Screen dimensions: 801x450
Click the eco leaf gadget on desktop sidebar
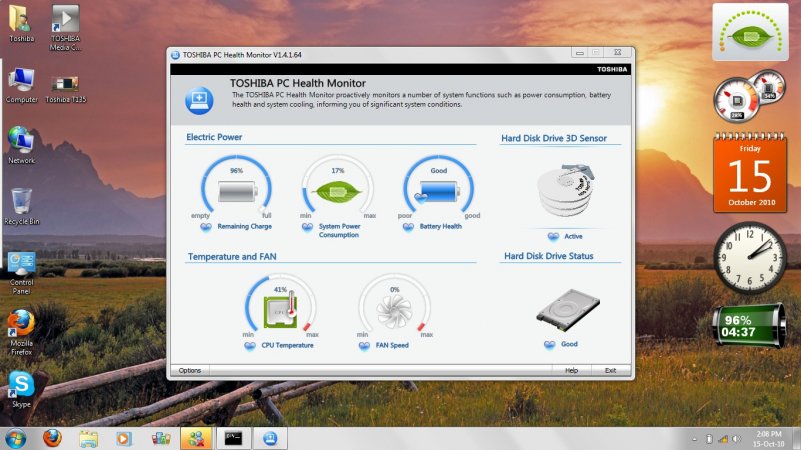[x=750, y=32]
